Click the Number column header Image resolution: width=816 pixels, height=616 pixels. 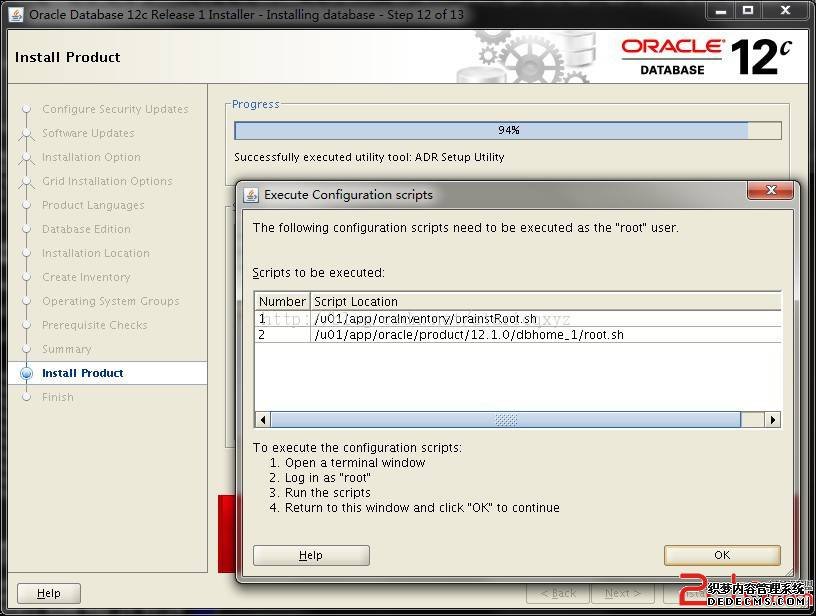(282, 301)
